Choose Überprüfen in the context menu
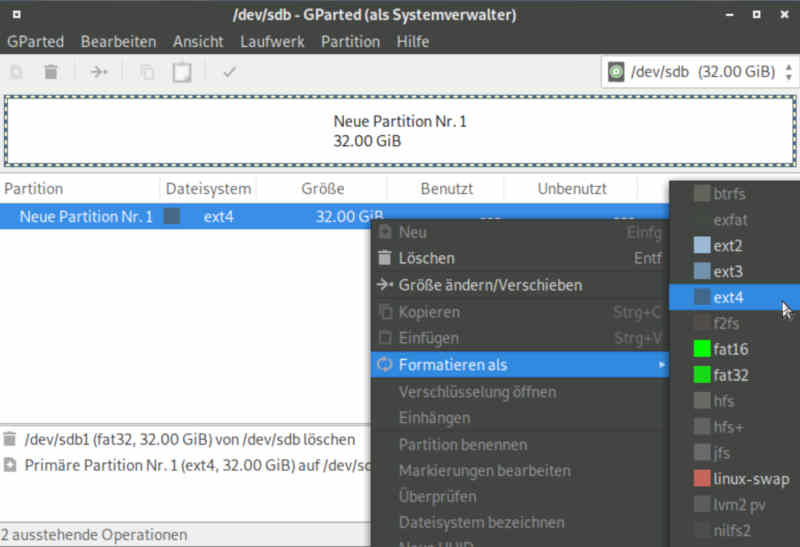800x547 pixels. coord(519,496)
